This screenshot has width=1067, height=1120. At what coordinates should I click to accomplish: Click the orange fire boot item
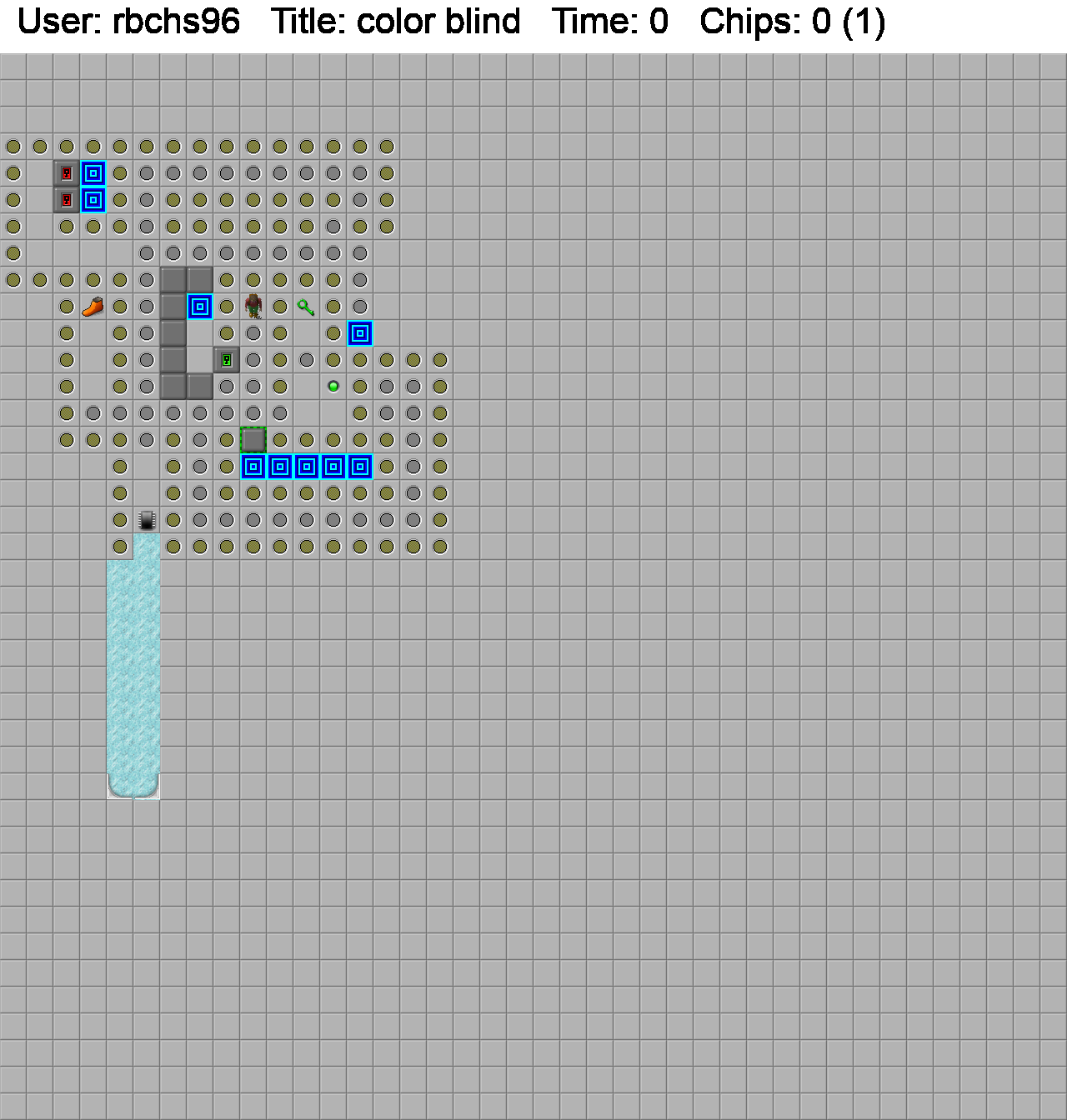click(93, 307)
